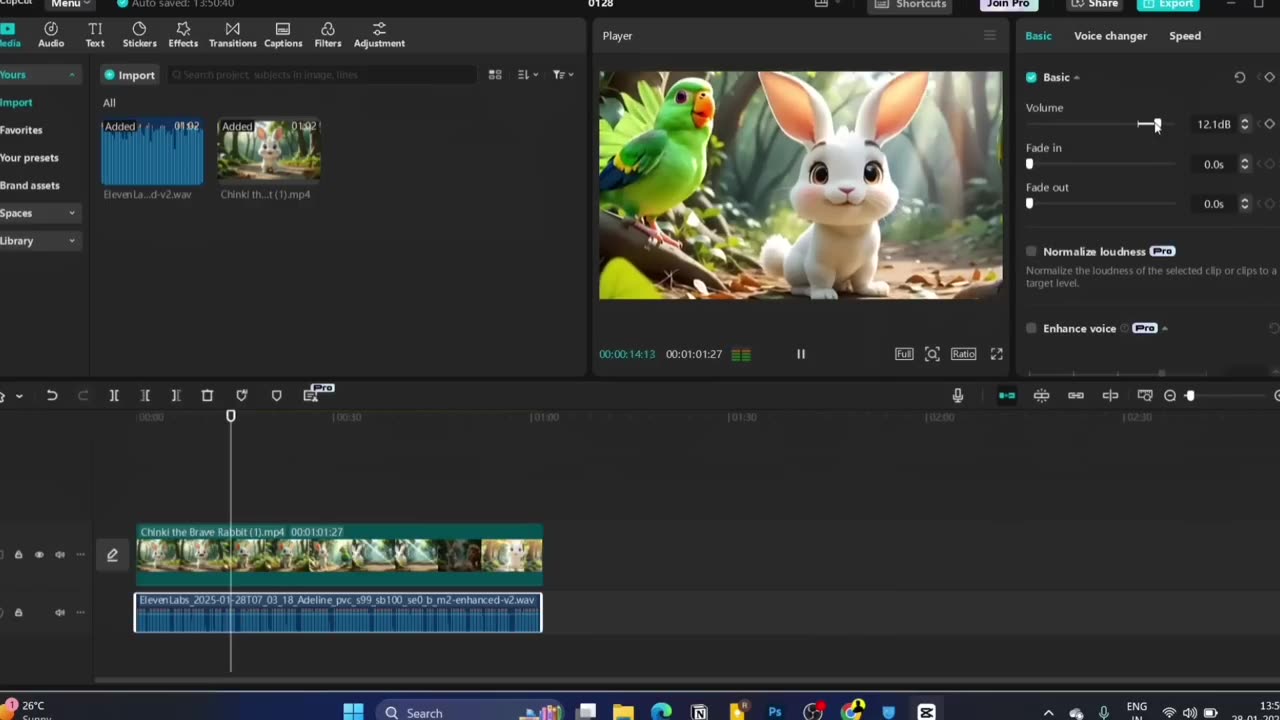The width and height of the screenshot is (1280, 720).
Task: Undo the last timeline action
Action: click(52, 396)
